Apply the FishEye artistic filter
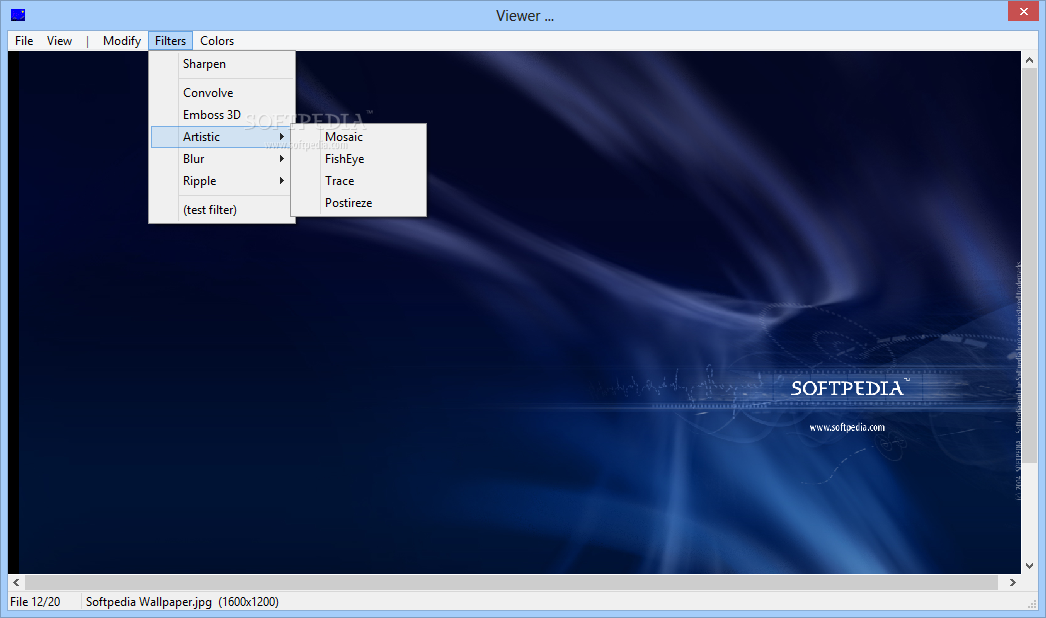 359,159
